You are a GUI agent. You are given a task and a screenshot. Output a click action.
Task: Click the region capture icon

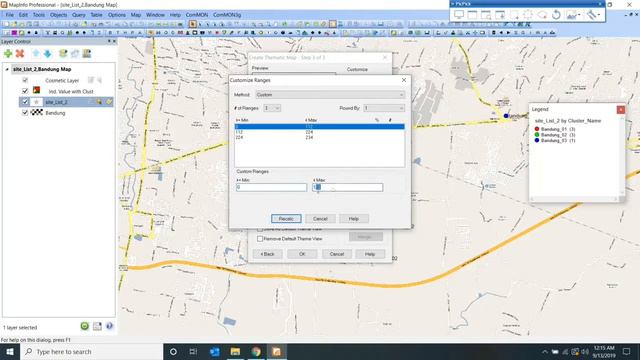click(514, 15)
